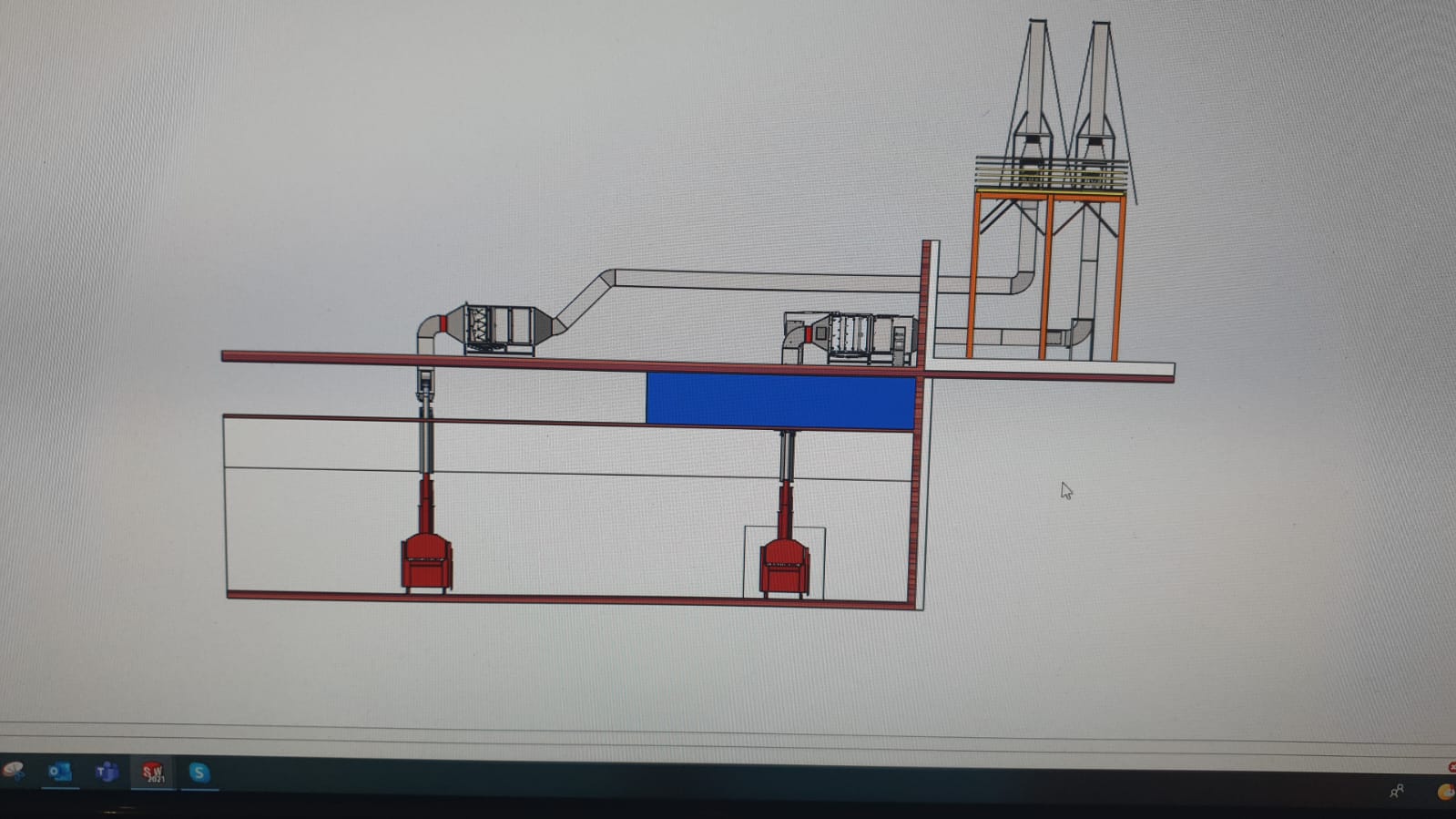Select the right red furnace unit in box

(x=785, y=567)
